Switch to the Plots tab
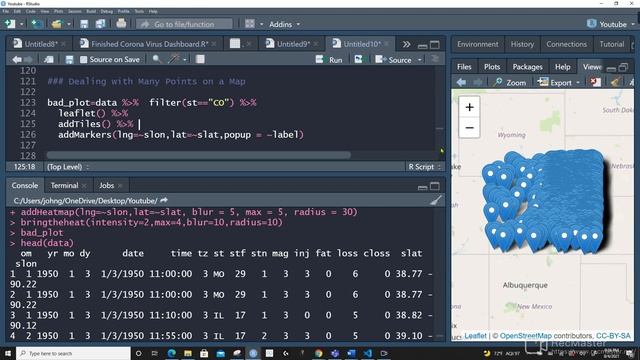The width and height of the screenshot is (640, 360). point(492,67)
